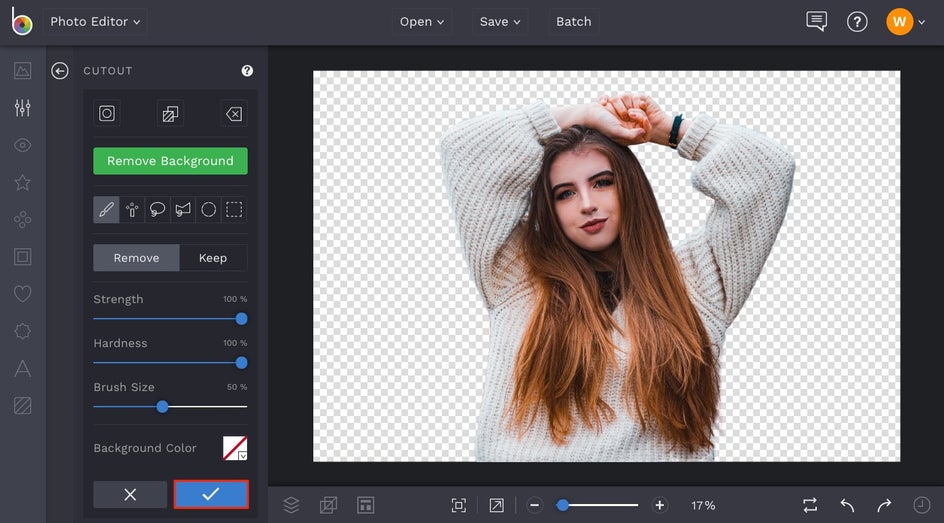This screenshot has height=523, width=944.
Task: Choose the rectangle selection tool
Action: coord(234,210)
